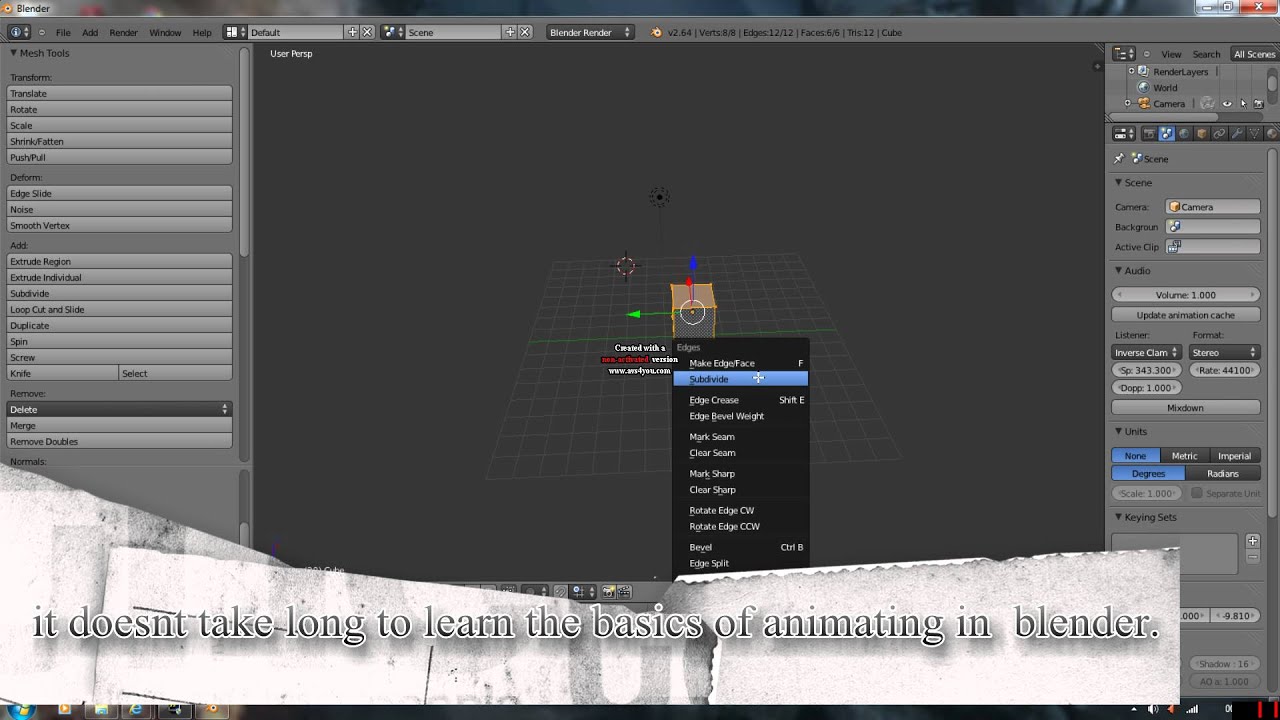This screenshot has width=1280, height=720.
Task: Expand the Camera tree item
Action: click(1128, 104)
